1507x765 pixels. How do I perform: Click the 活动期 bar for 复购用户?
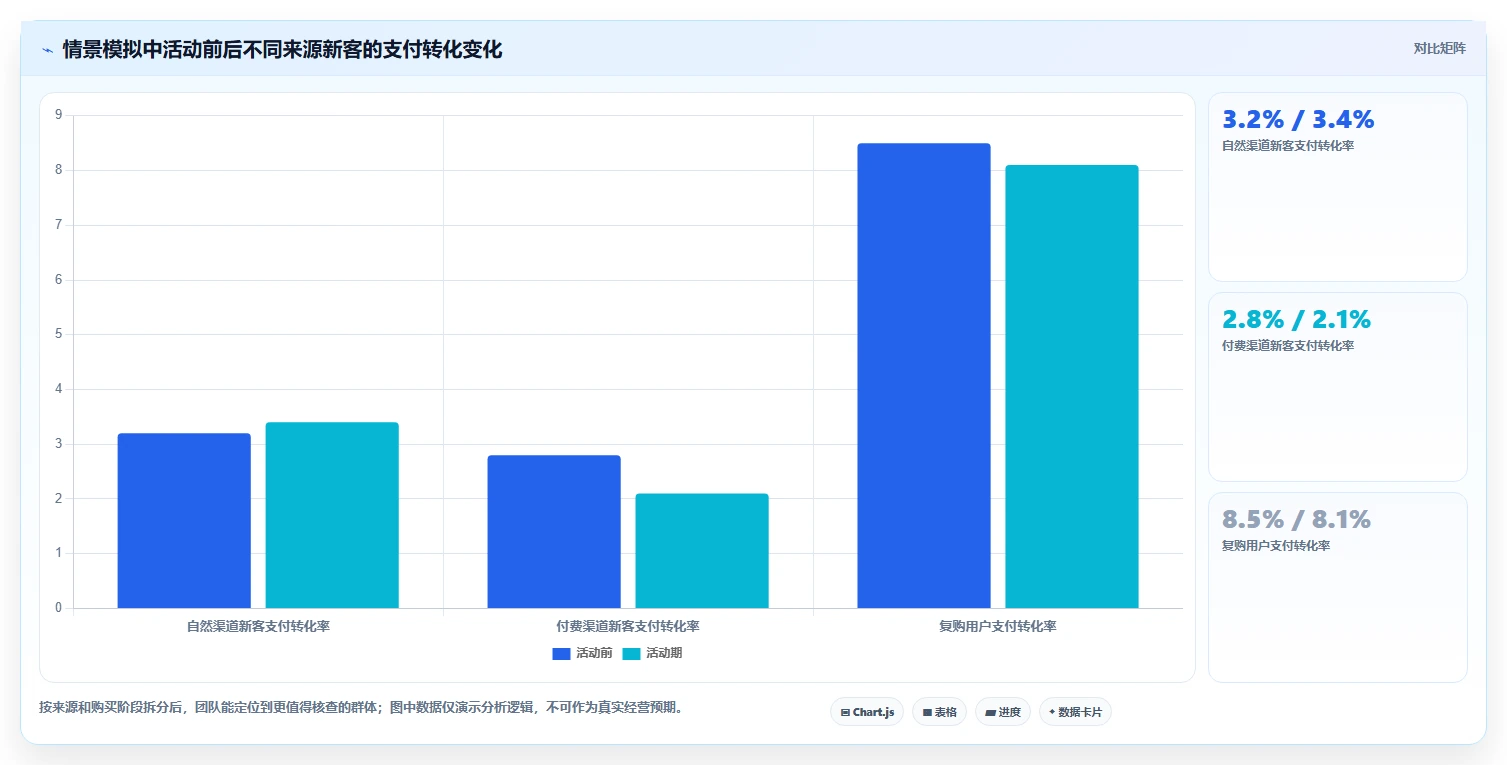[1072, 386]
